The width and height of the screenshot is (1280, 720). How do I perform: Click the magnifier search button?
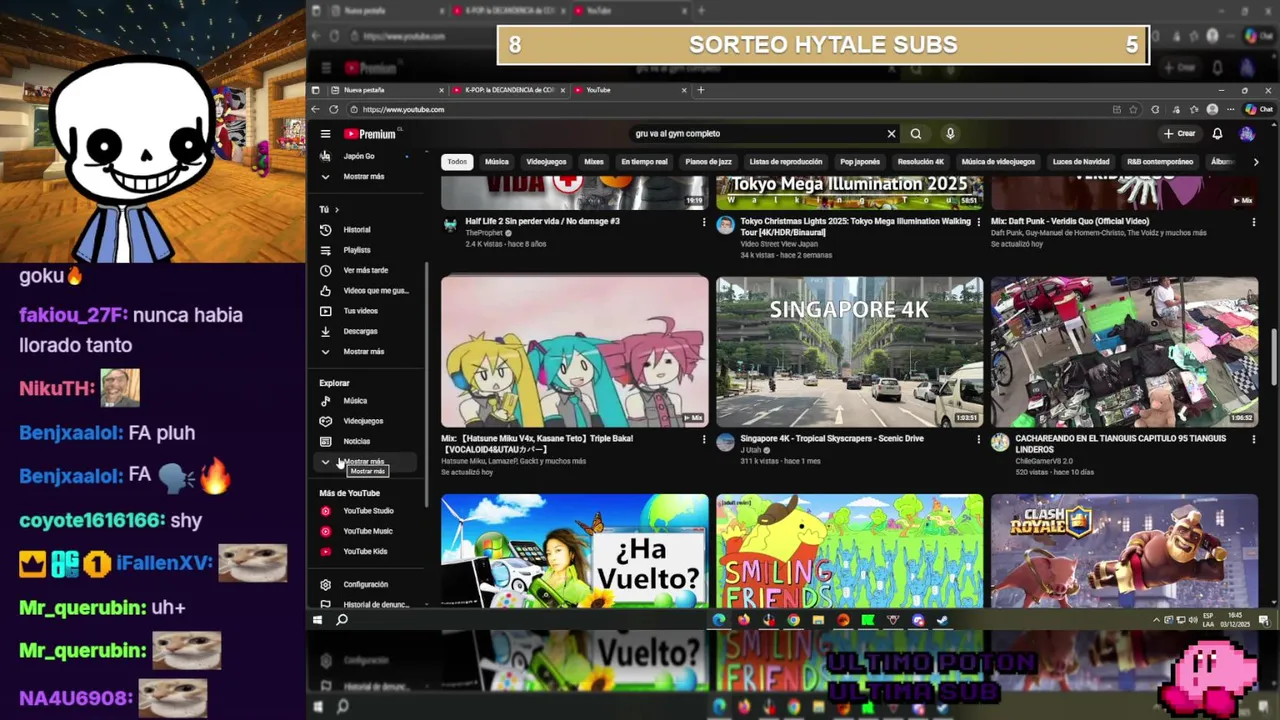click(x=916, y=134)
